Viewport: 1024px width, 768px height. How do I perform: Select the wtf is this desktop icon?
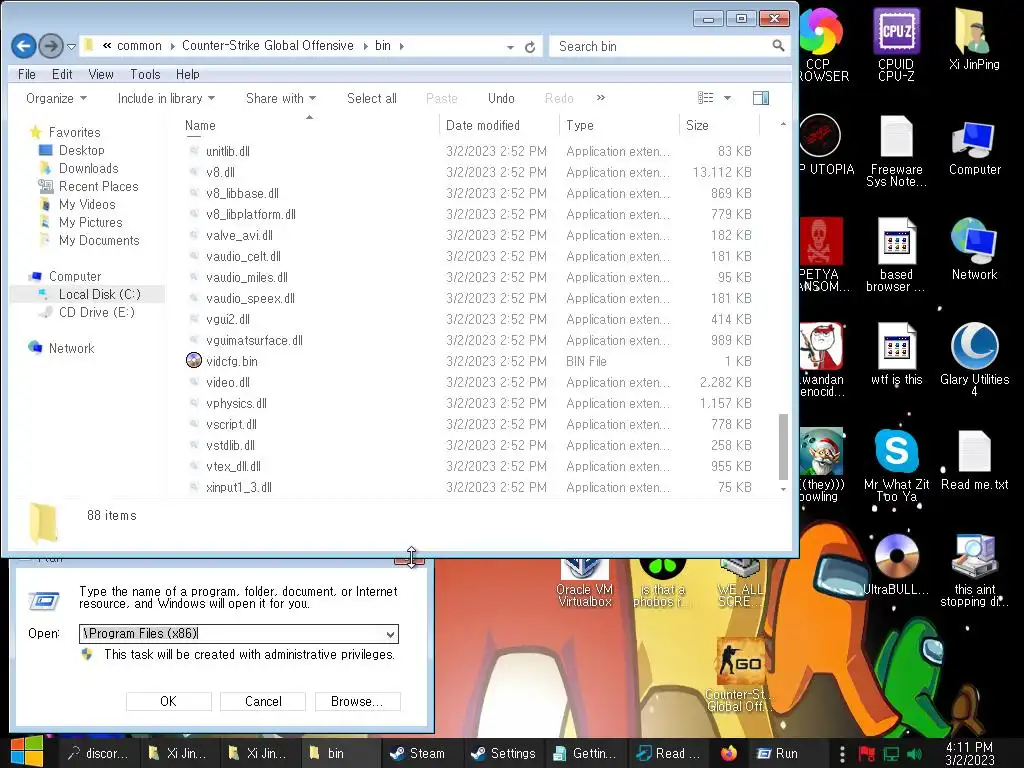(x=896, y=353)
